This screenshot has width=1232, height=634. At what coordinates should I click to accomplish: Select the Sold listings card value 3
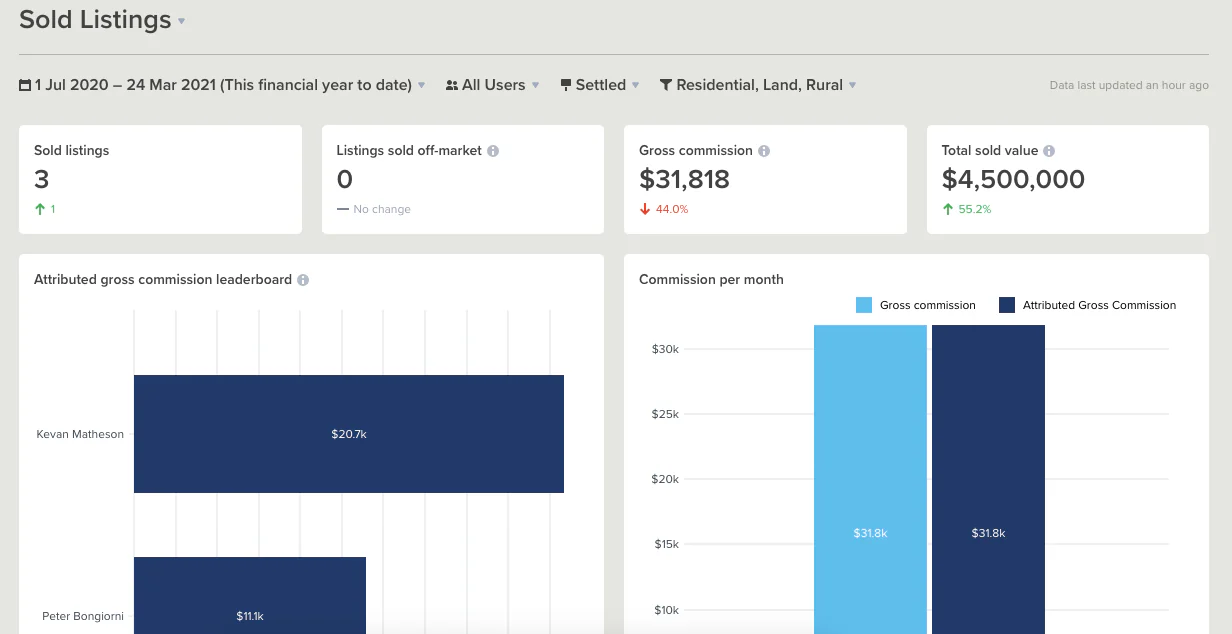click(41, 180)
